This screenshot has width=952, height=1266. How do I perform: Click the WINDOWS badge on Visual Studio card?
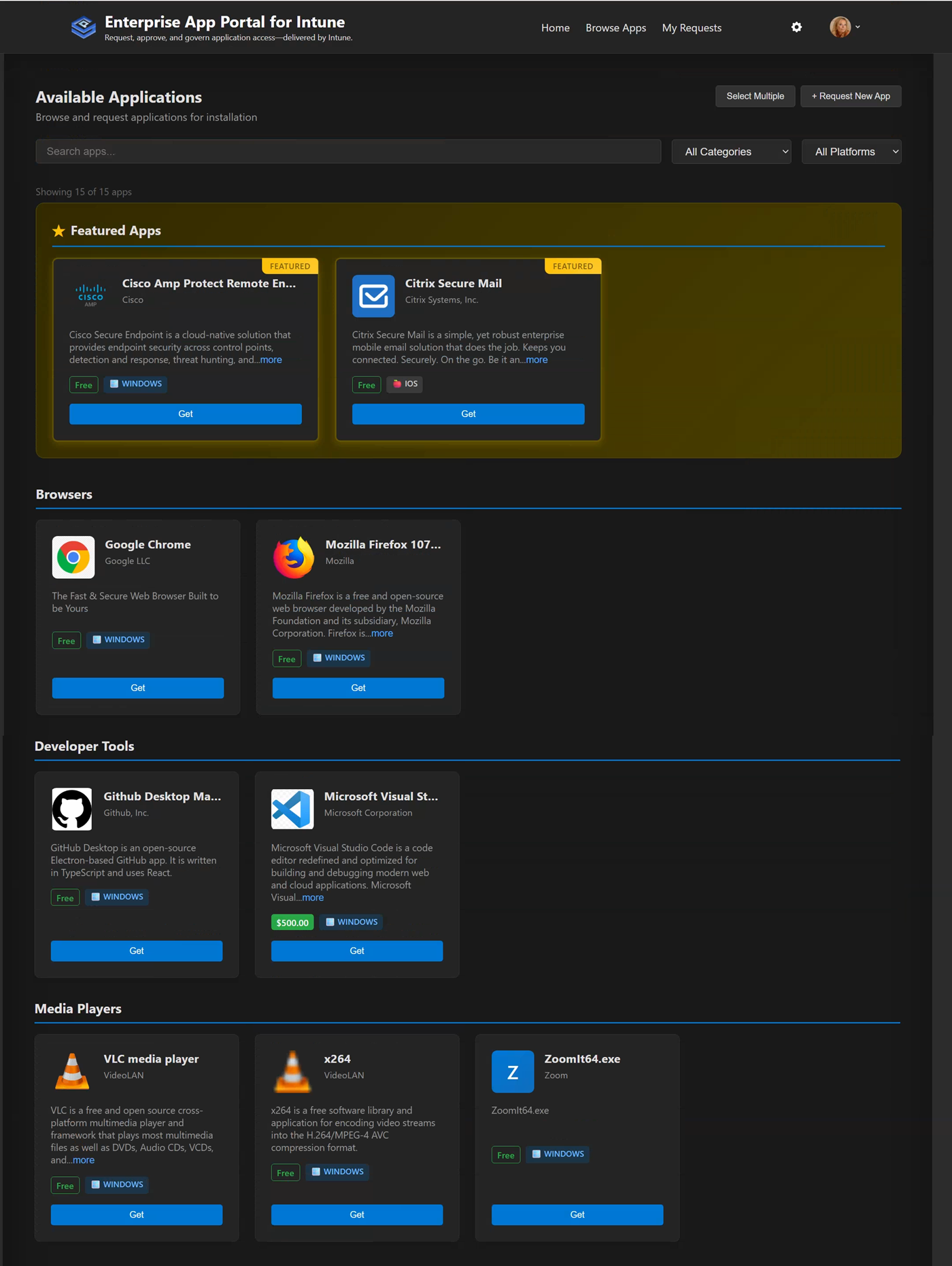coord(352,922)
